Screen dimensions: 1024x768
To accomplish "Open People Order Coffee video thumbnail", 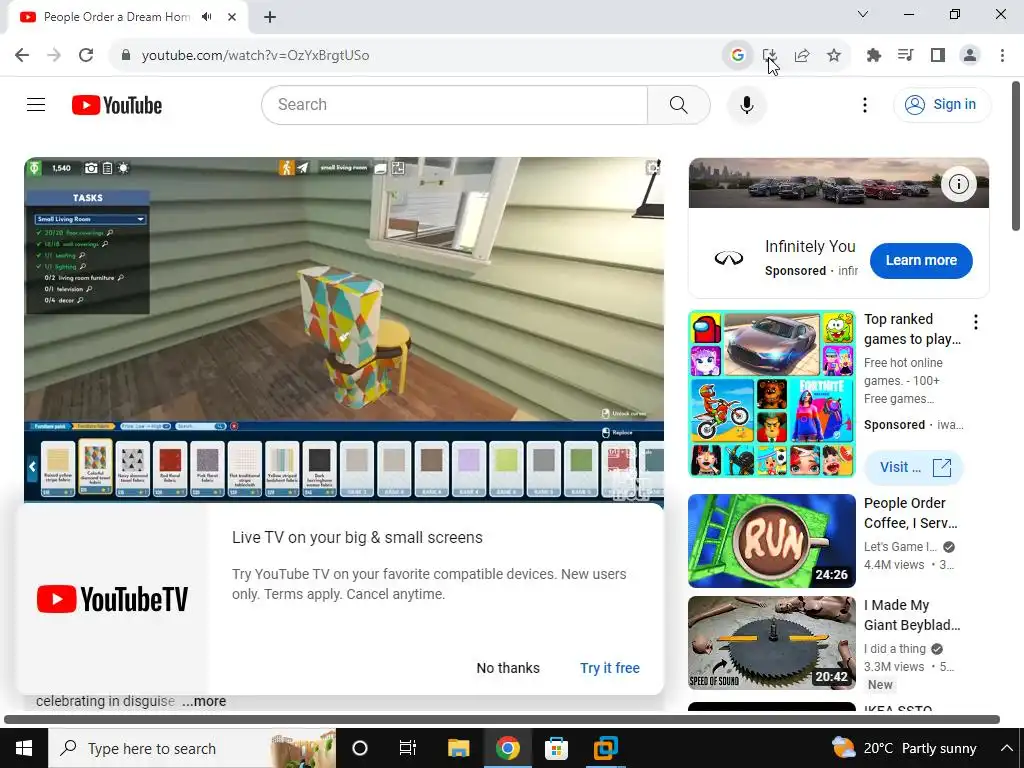I will [x=771, y=541].
